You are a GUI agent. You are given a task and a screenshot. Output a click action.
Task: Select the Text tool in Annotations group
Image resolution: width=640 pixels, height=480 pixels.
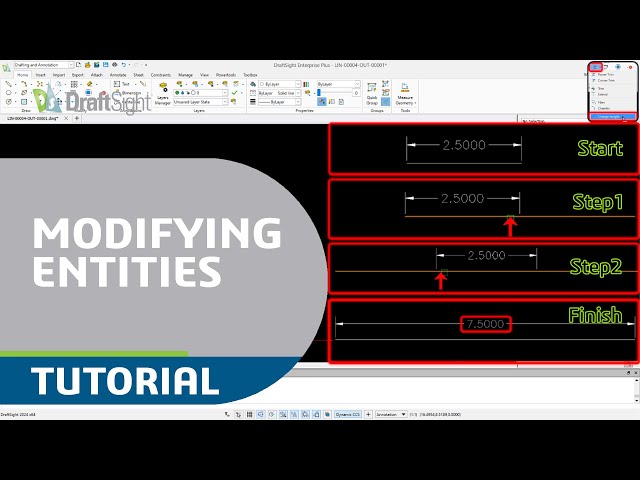122,84
